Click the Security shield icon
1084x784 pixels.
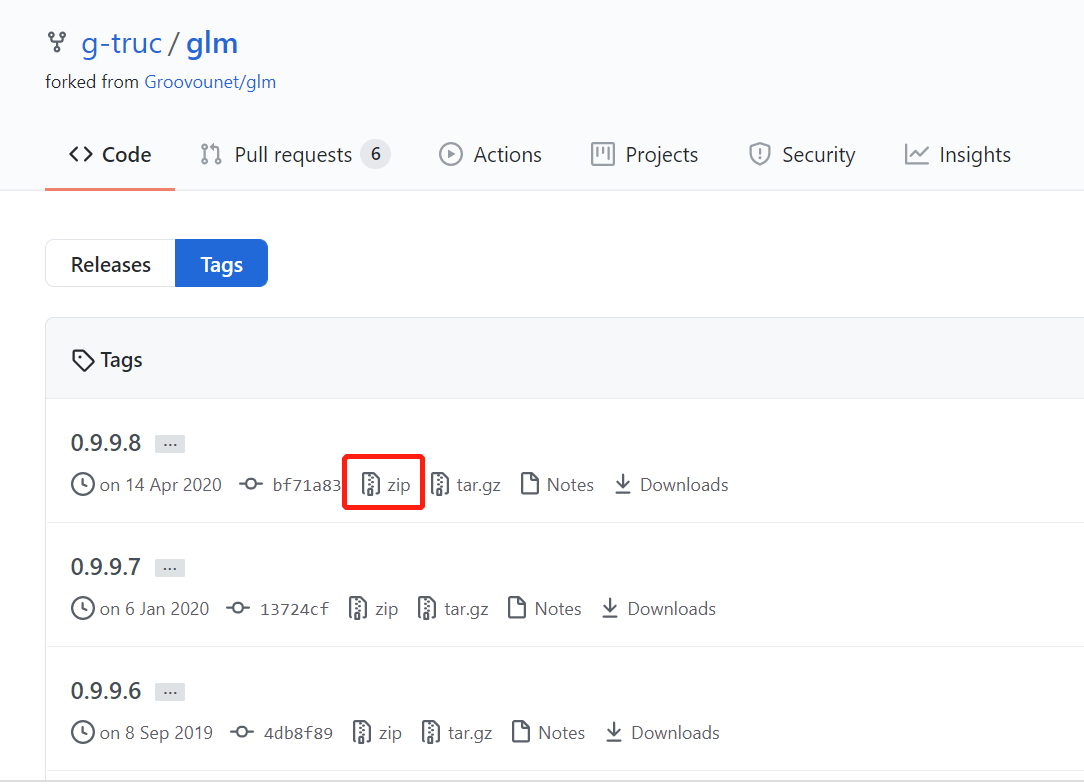point(757,154)
